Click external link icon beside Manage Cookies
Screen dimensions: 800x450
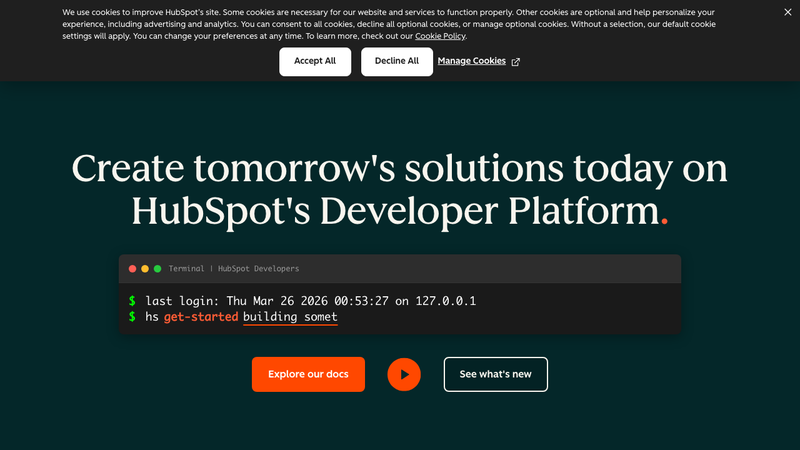tap(516, 62)
